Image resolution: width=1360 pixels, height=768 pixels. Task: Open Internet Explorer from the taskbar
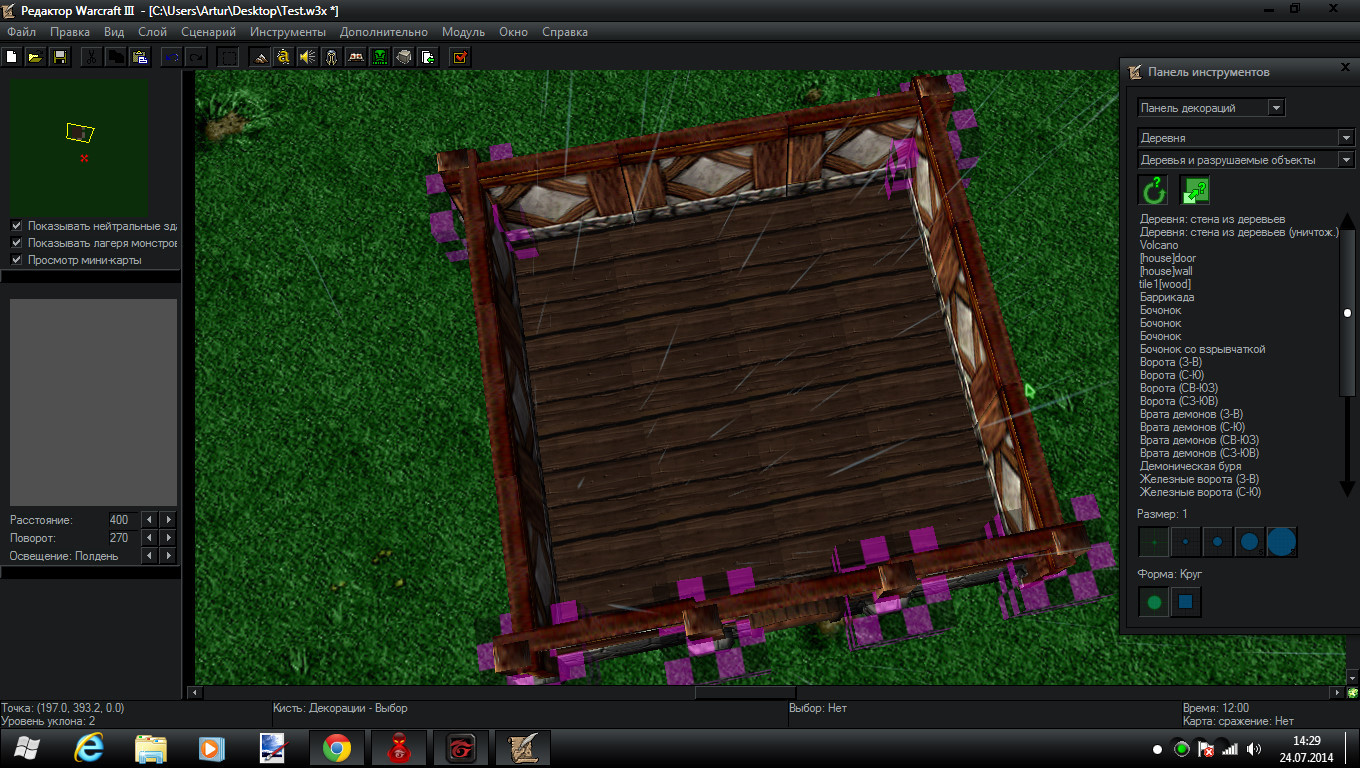point(90,748)
